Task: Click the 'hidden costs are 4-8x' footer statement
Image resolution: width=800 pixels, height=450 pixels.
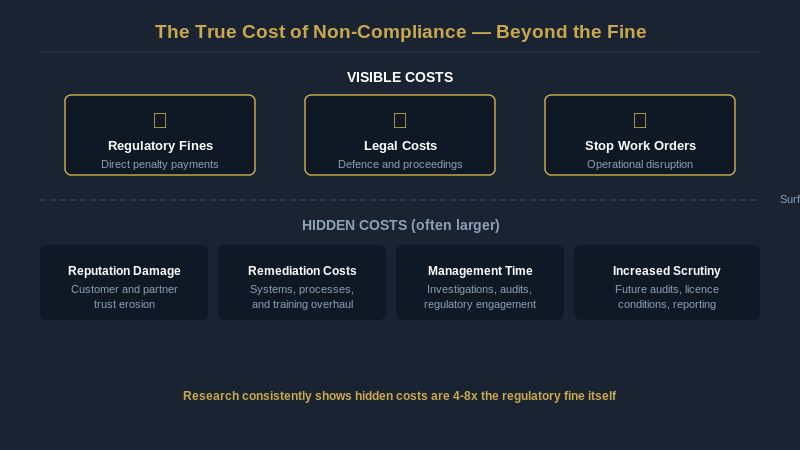Action: click(x=399, y=396)
